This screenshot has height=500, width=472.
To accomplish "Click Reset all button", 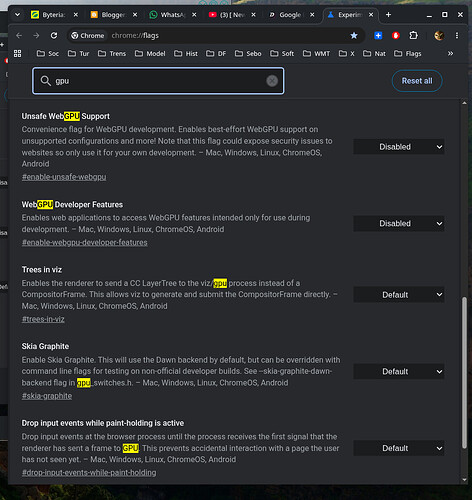I will pyautogui.click(x=417, y=81).
